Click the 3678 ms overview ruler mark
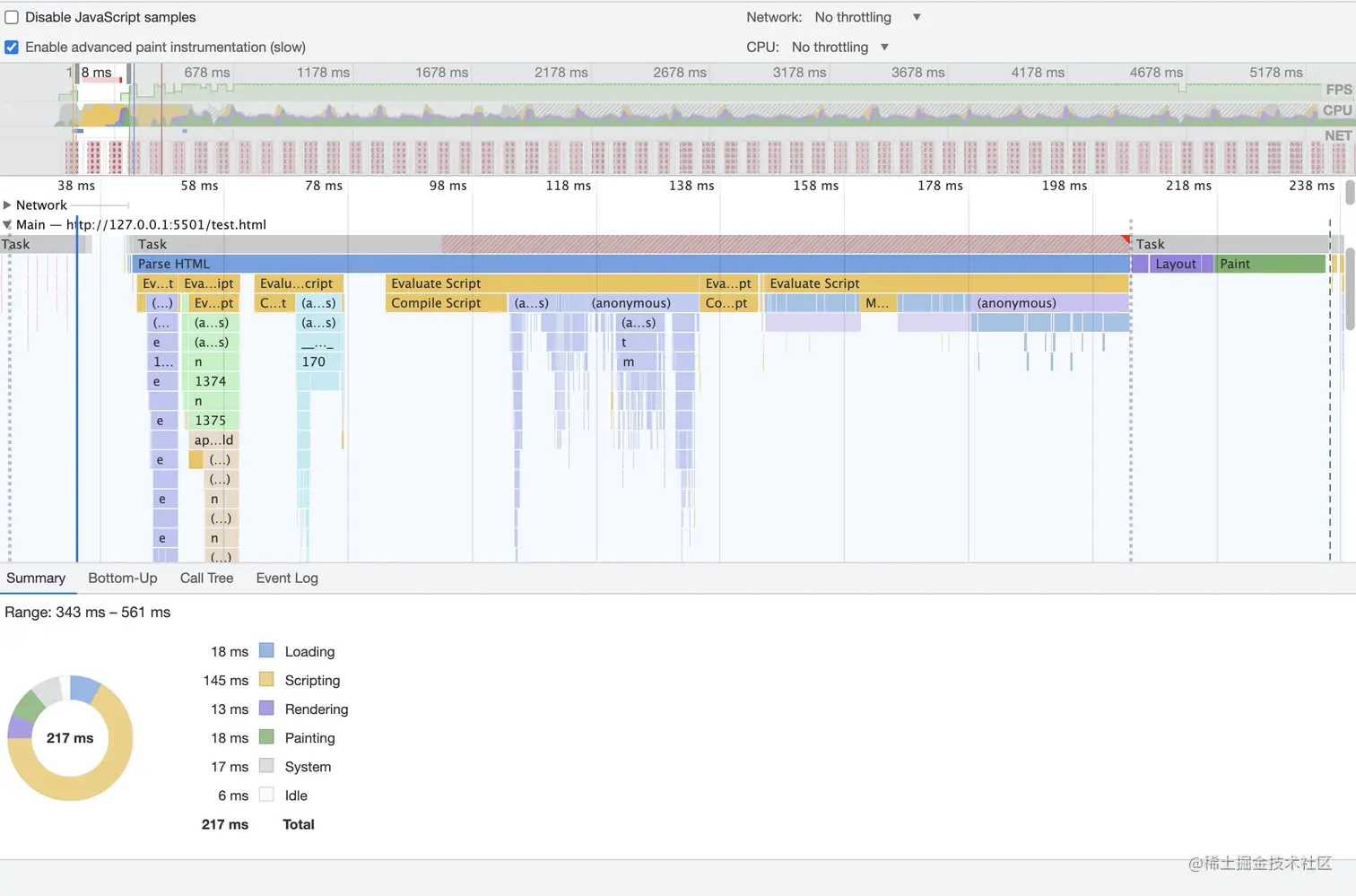The height and width of the screenshot is (896, 1356). [918, 73]
